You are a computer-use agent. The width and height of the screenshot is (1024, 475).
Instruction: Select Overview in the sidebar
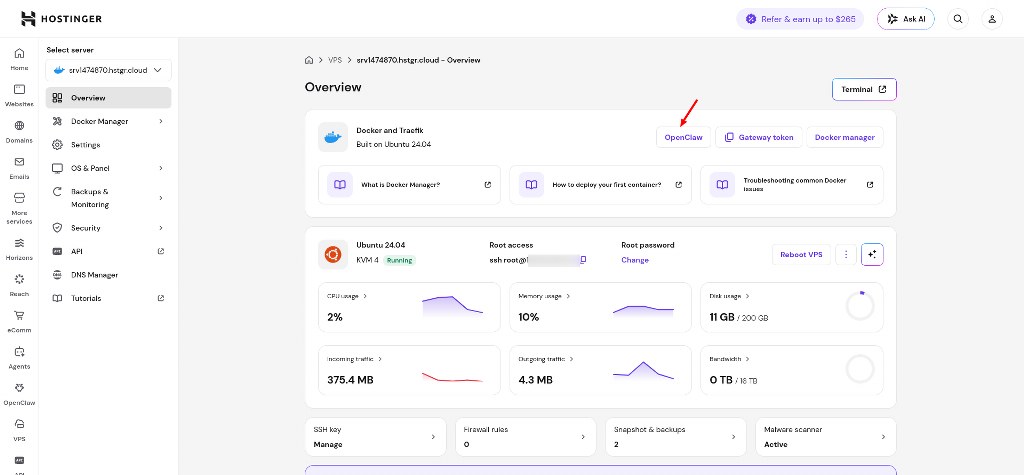pos(108,98)
